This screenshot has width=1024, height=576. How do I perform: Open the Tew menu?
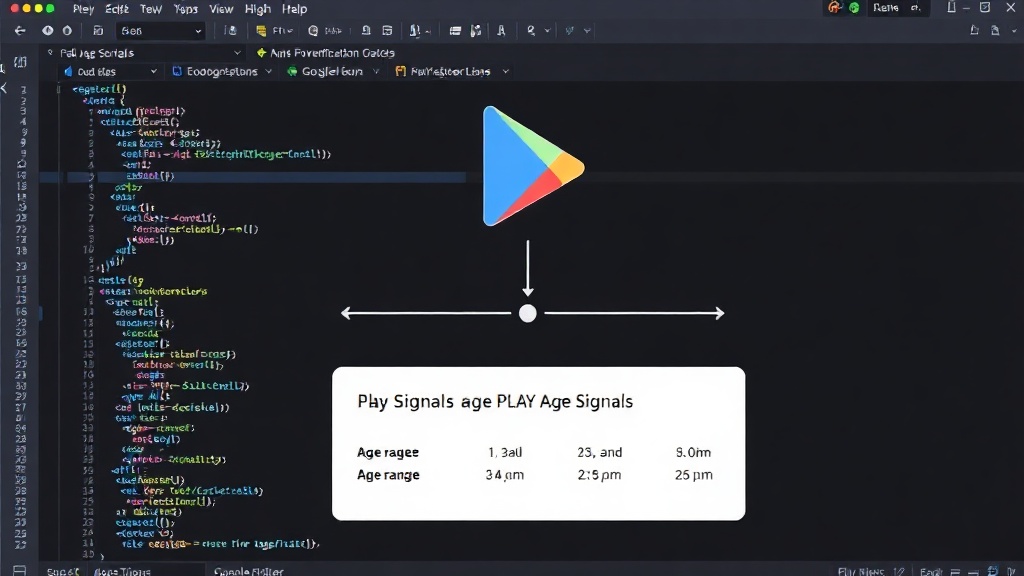tap(151, 9)
